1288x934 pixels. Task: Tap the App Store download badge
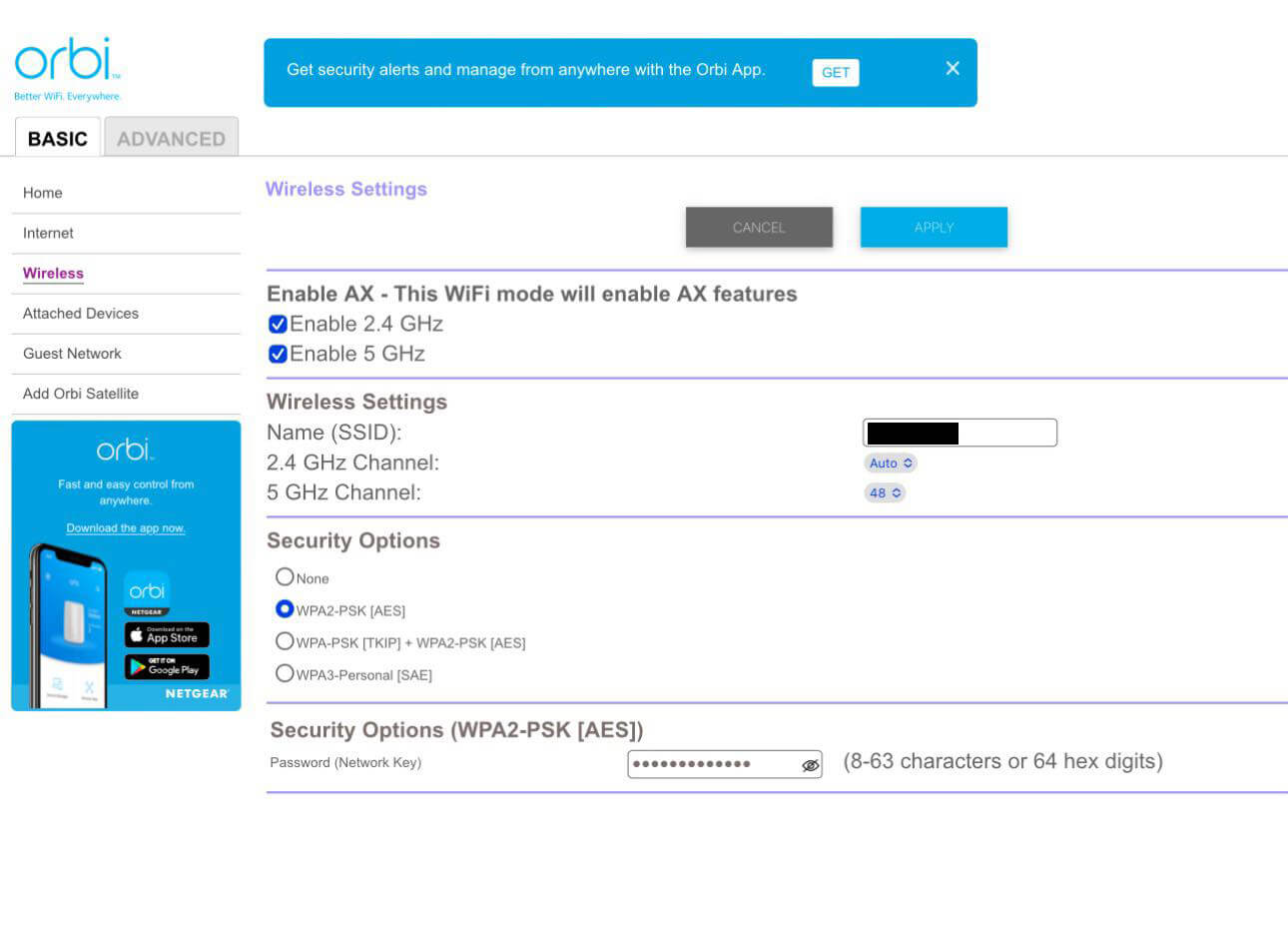click(x=167, y=635)
